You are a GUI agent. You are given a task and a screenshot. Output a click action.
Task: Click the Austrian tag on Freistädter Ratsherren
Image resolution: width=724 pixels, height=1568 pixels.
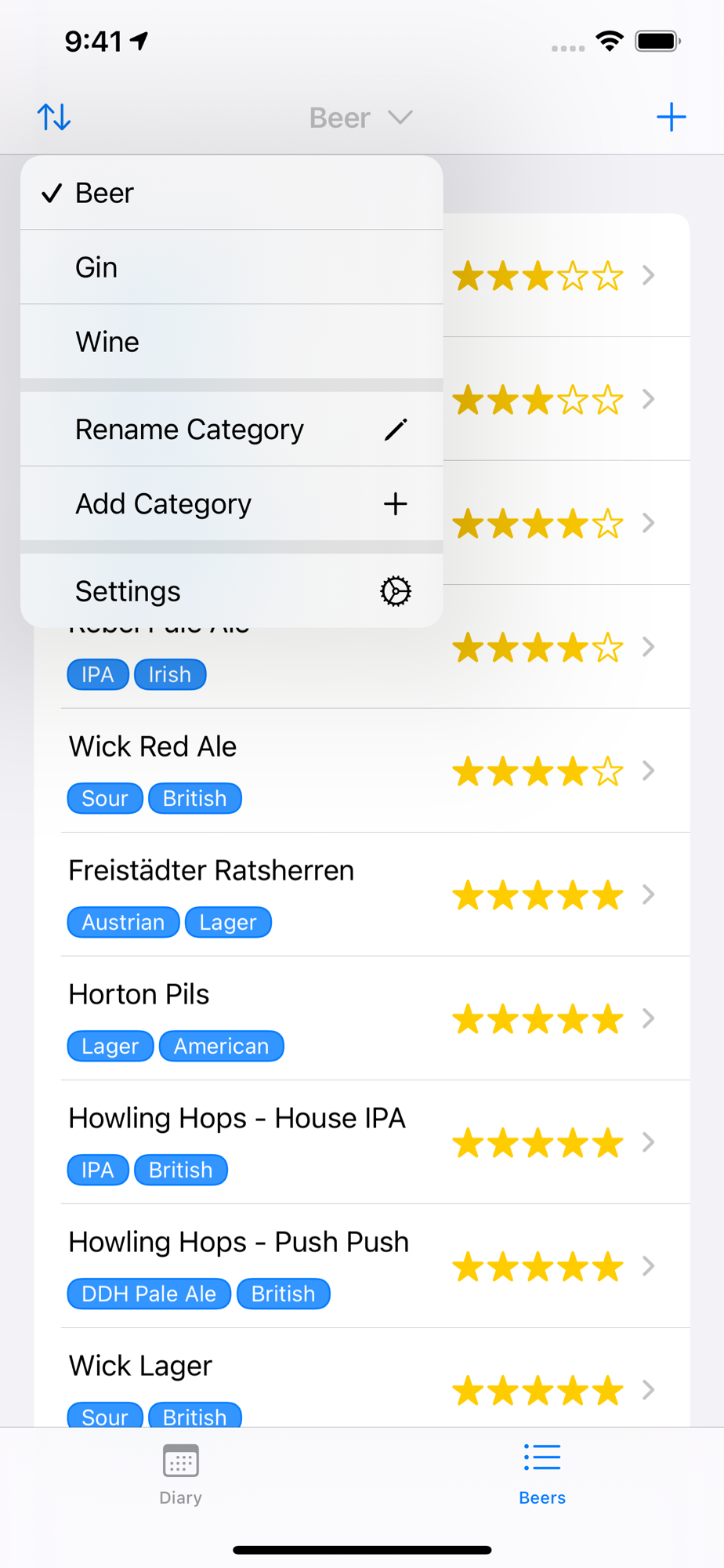[124, 922]
